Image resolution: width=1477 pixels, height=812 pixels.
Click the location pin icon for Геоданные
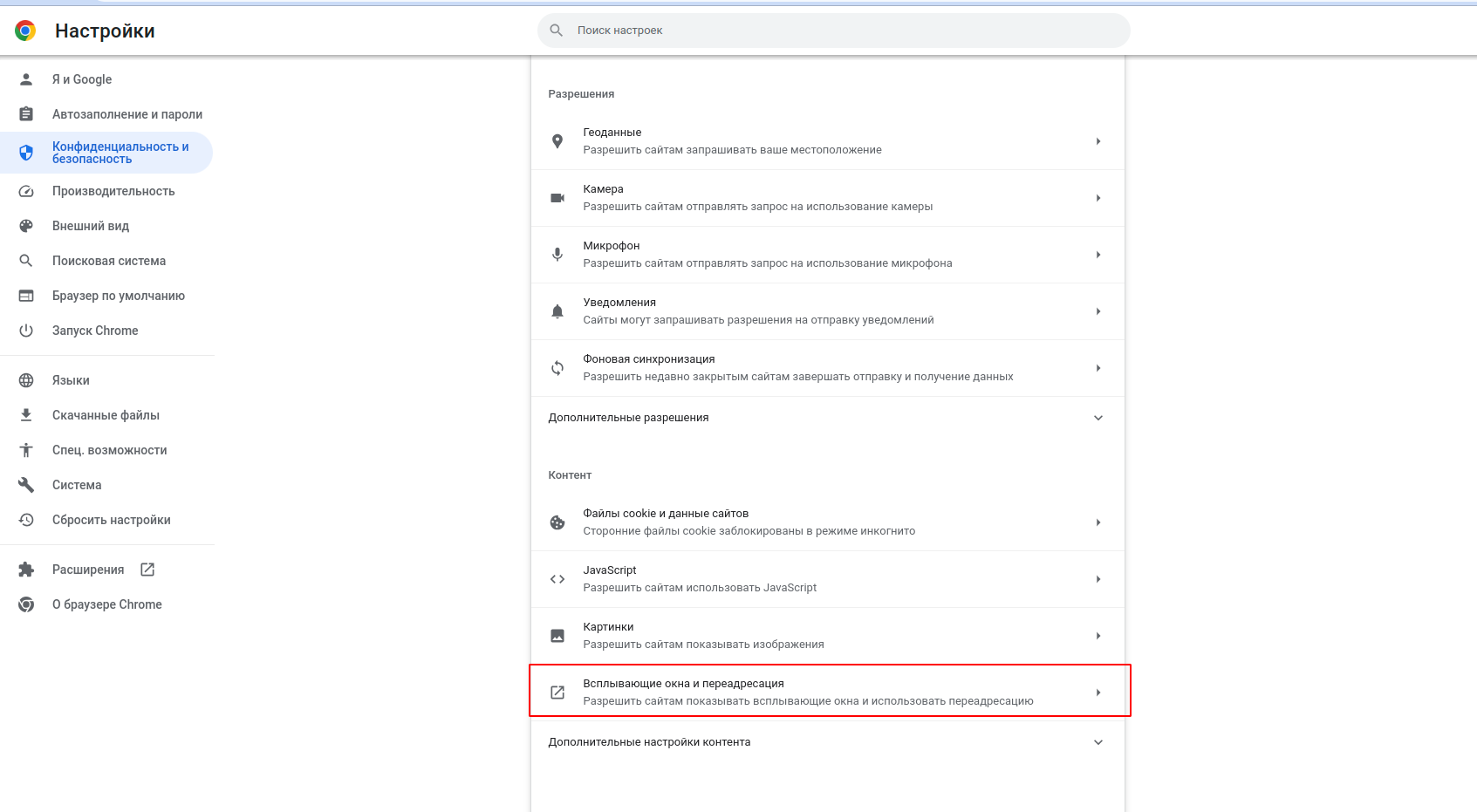point(557,141)
